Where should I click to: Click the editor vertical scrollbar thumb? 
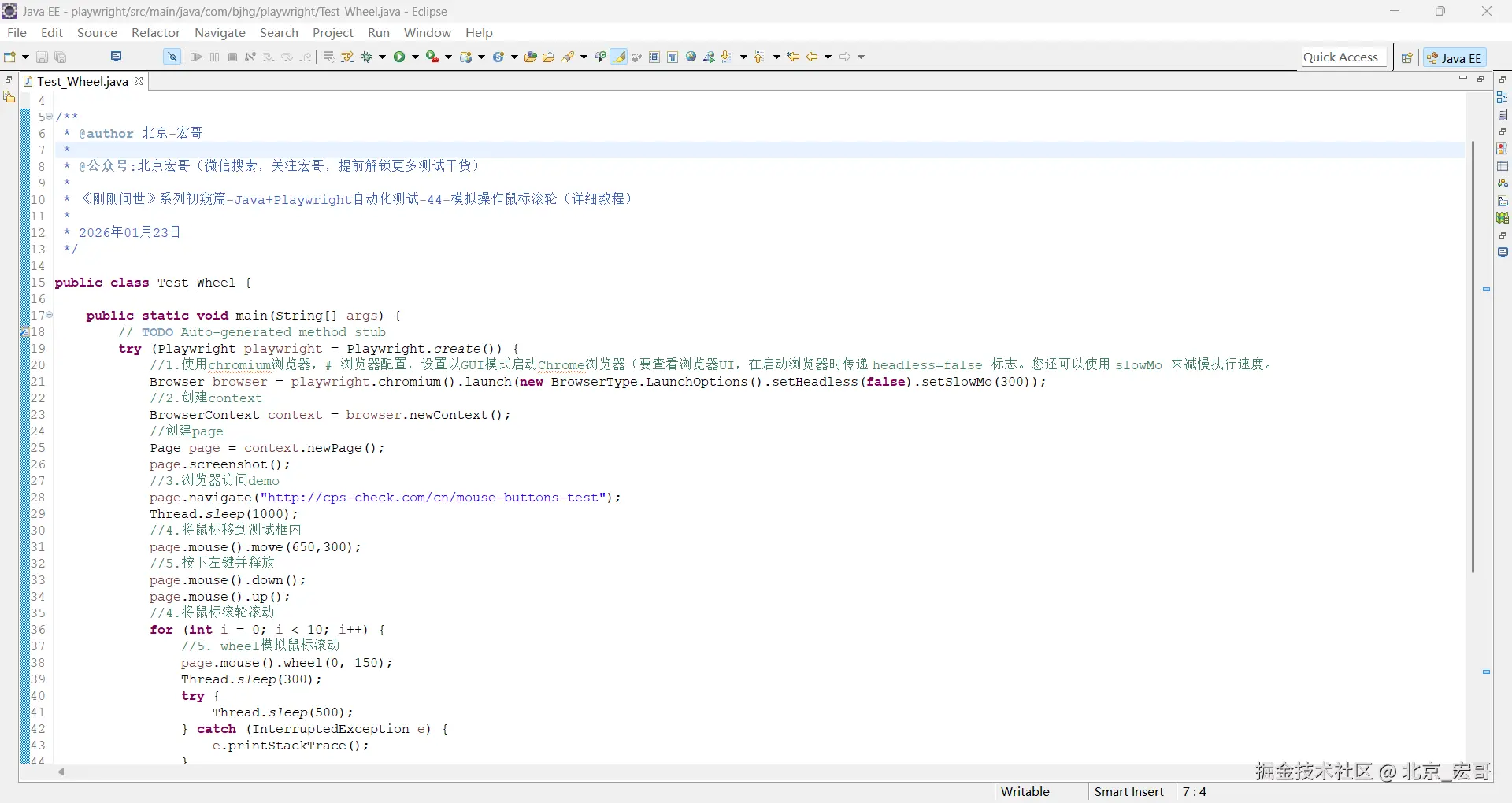[x=1473, y=357]
